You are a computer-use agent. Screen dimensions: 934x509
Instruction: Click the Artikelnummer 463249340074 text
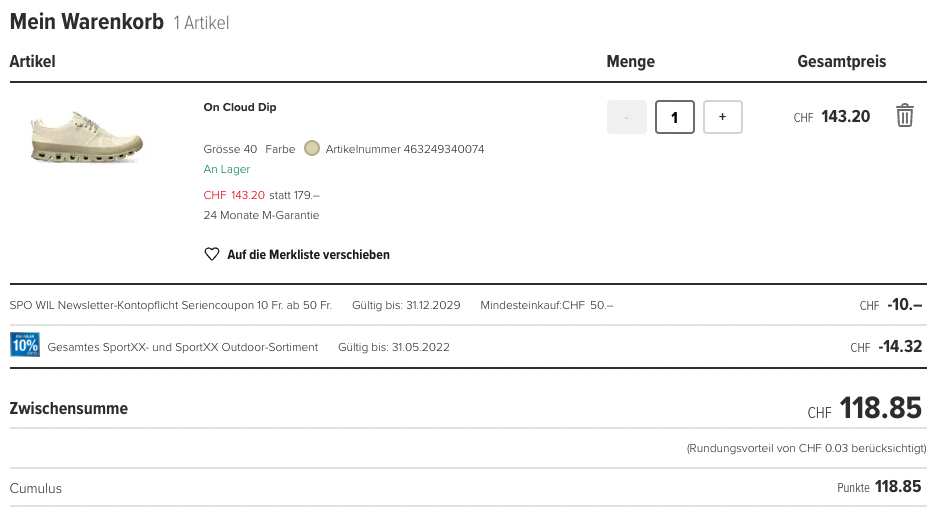(x=405, y=149)
